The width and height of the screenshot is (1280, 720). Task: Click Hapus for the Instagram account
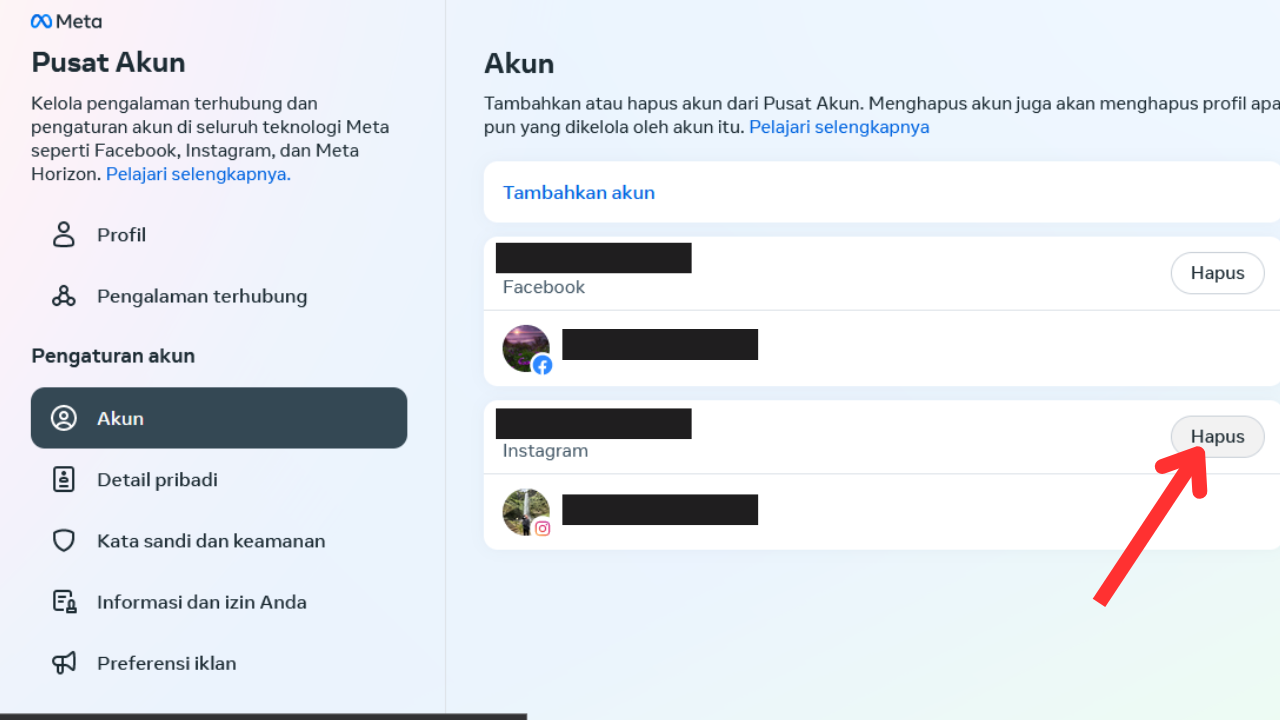point(1217,437)
